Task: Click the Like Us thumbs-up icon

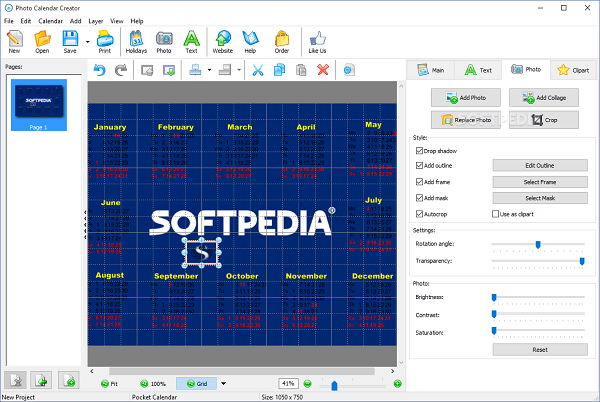Action: [x=317, y=41]
